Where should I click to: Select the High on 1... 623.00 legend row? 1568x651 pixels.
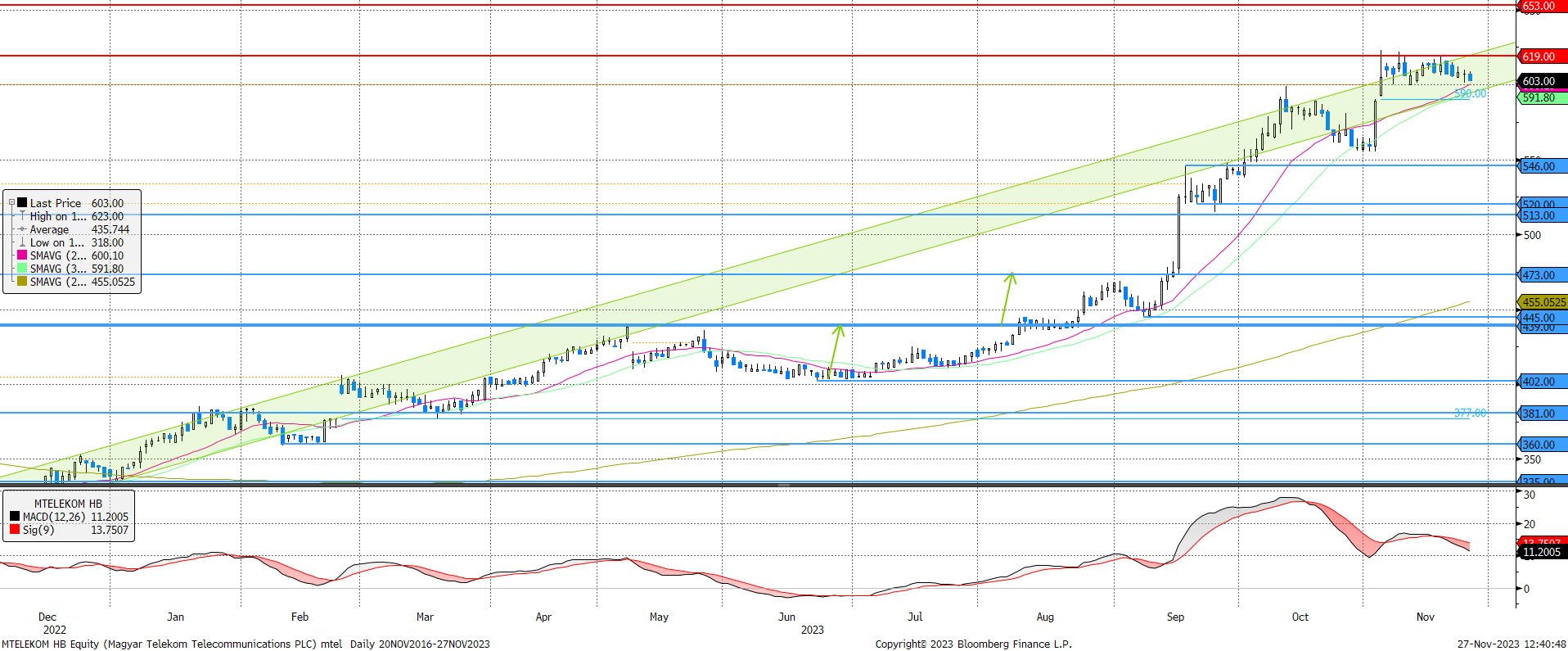[x=72, y=216]
